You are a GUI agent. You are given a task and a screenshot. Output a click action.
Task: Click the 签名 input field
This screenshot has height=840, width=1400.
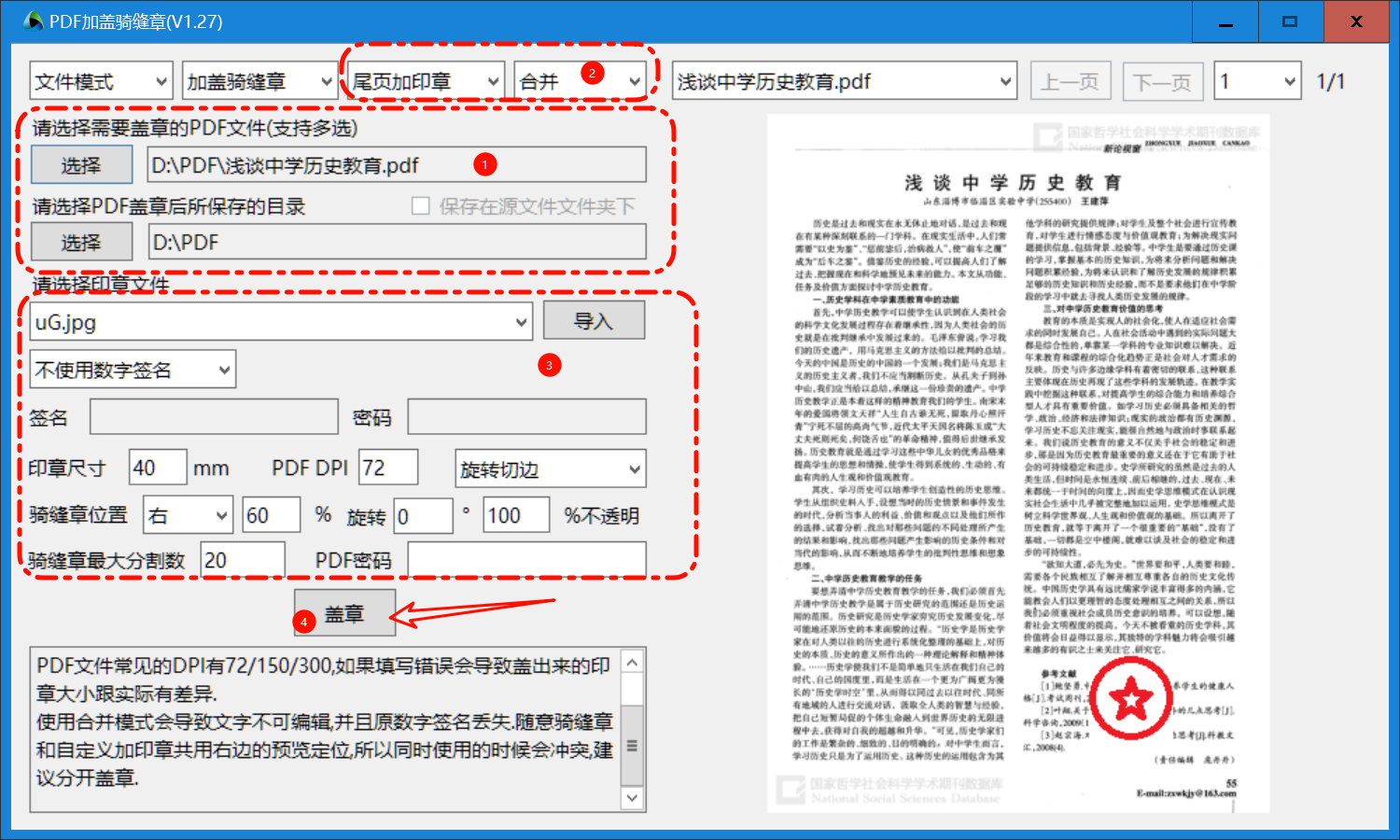(214, 417)
